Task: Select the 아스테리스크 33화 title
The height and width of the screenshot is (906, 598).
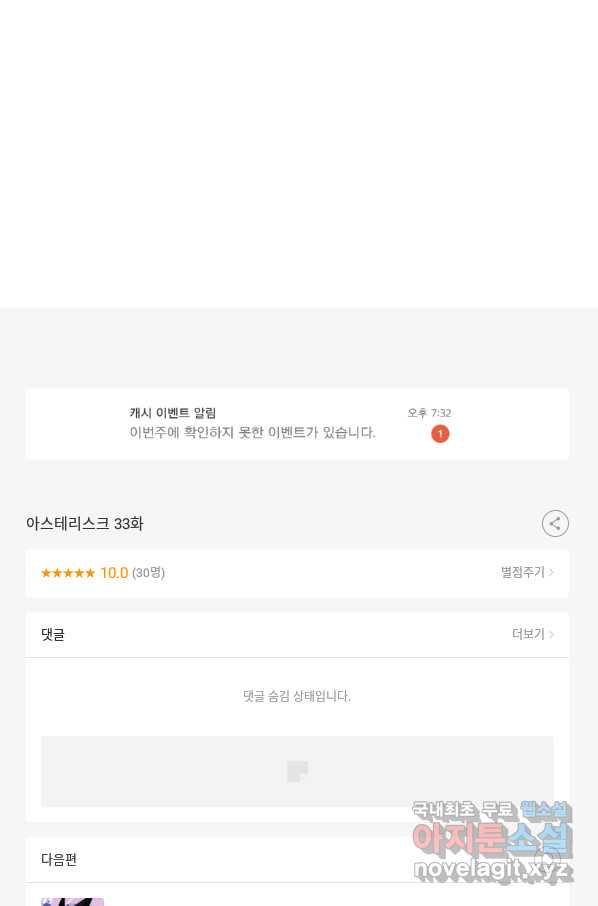Action: coord(84,523)
